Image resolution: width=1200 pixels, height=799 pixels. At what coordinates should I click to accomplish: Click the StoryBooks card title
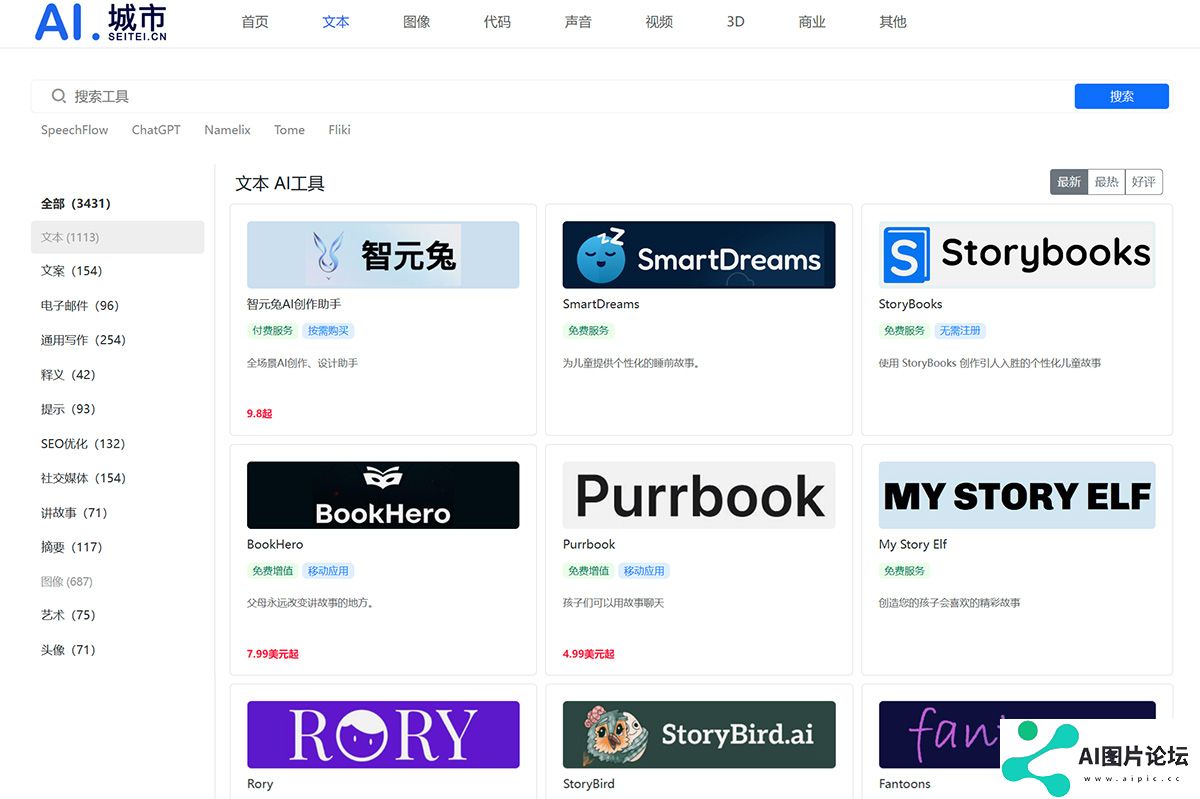[x=910, y=304]
